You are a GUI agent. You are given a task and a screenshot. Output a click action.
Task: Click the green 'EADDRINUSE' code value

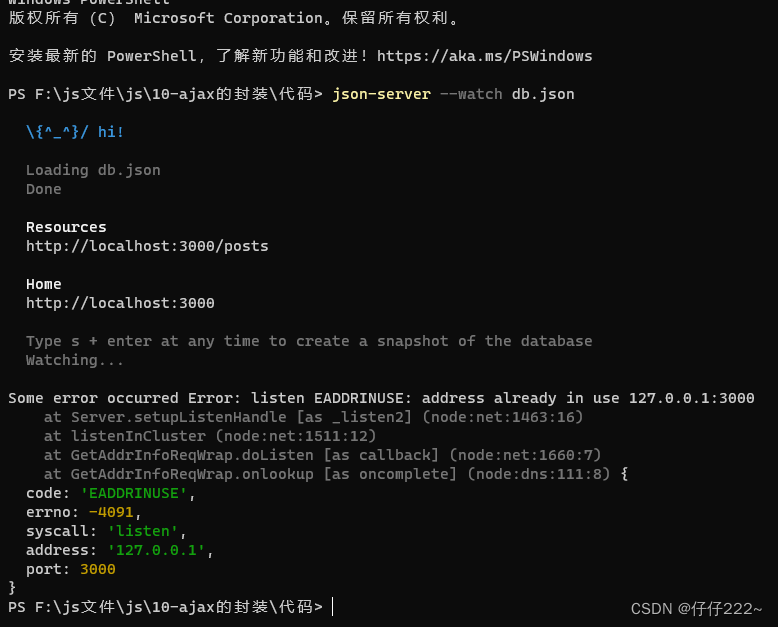point(133,493)
